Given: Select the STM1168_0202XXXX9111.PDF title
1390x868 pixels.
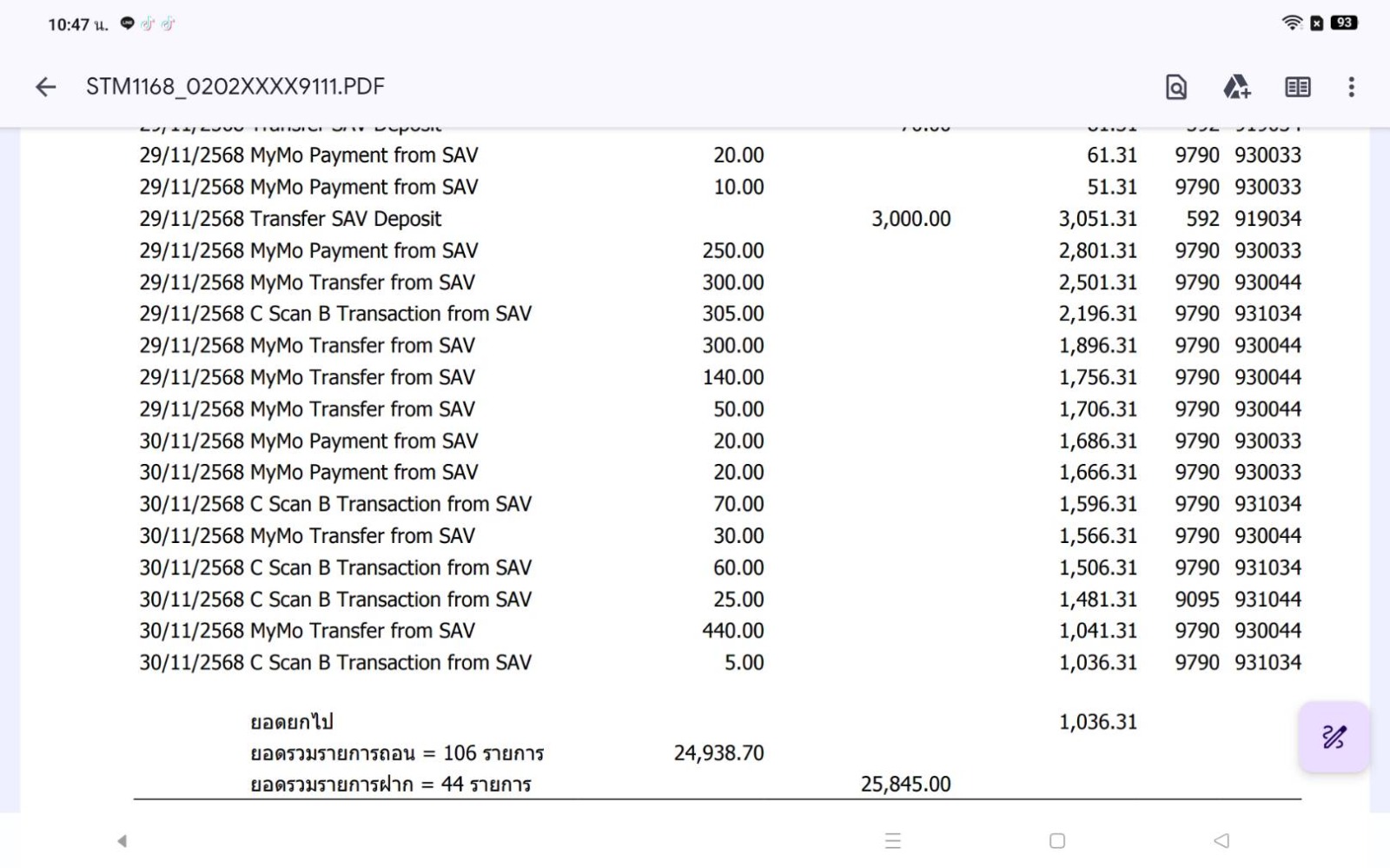Looking at the screenshot, I should (x=235, y=87).
